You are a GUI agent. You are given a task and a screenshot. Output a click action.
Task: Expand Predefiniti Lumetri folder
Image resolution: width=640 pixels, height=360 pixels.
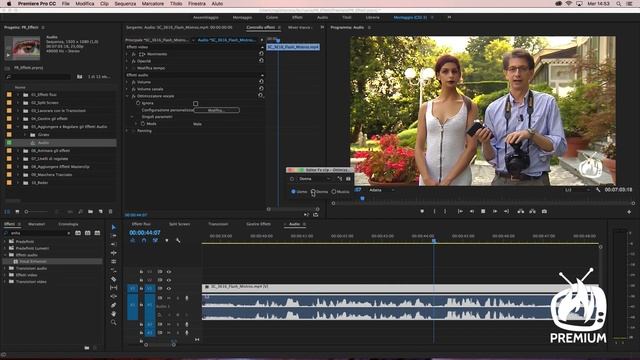point(5,248)
